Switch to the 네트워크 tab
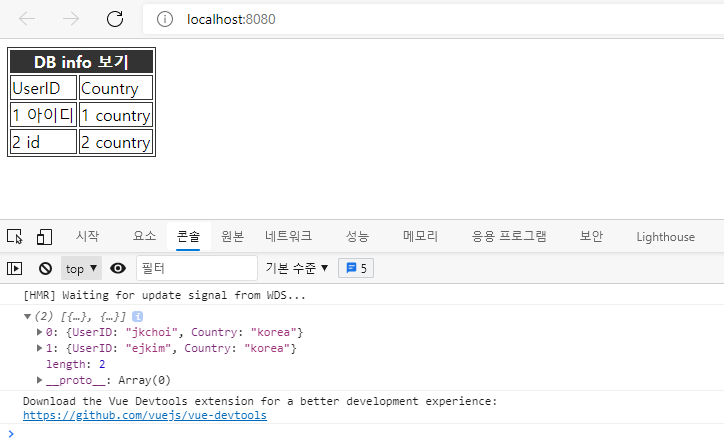 [x=289, y=236]
